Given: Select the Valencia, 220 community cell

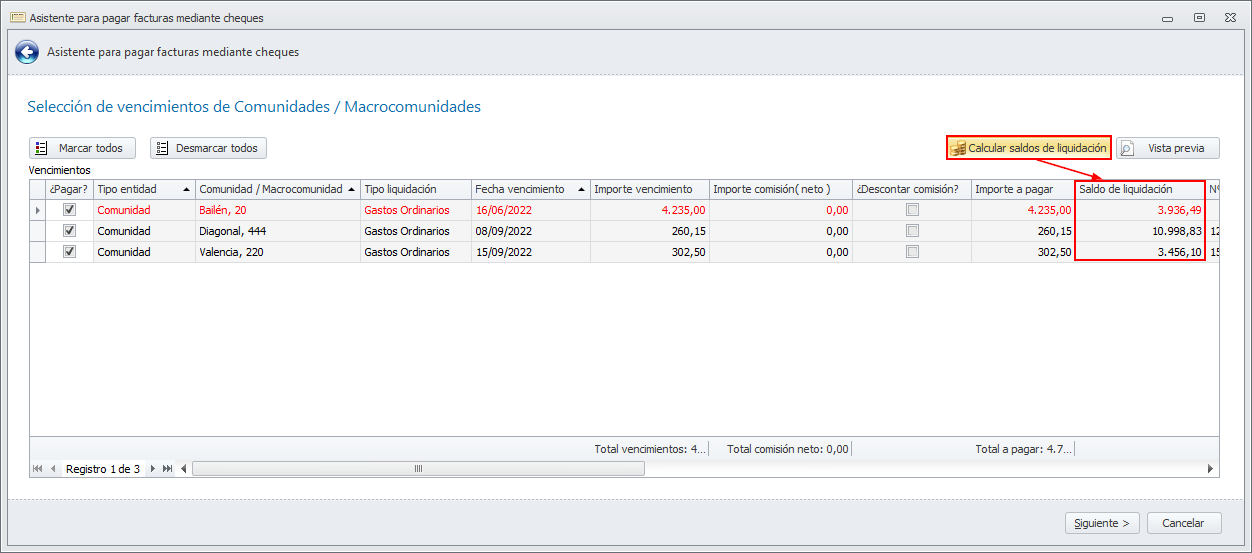Looking at the screenshot, I should coord(278,252).
